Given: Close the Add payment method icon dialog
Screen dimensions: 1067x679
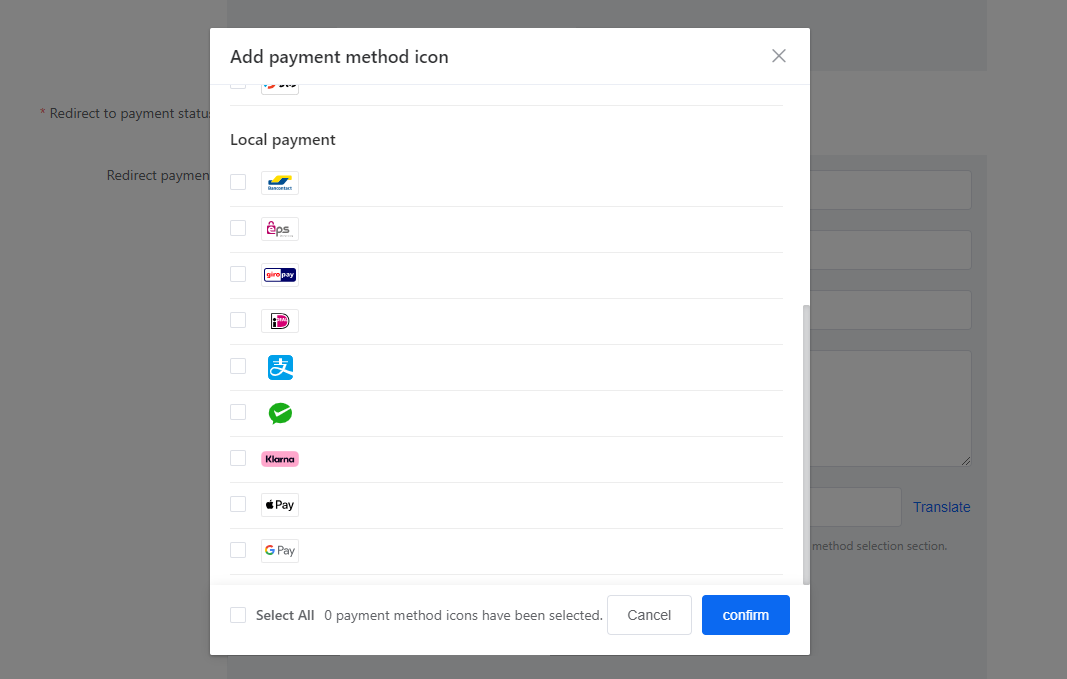Looking at the screenshot, I should pos(779,56).
